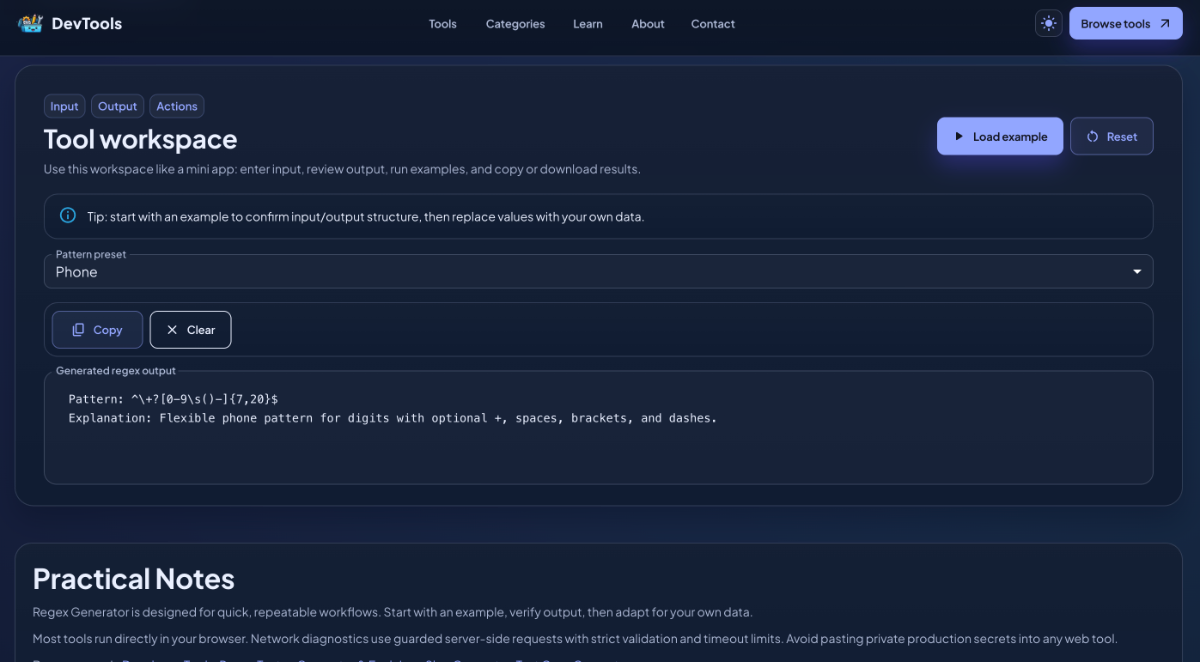This screenshot has height=662, width=1200.
Task: Click the Reset button
Action: 1111,136
